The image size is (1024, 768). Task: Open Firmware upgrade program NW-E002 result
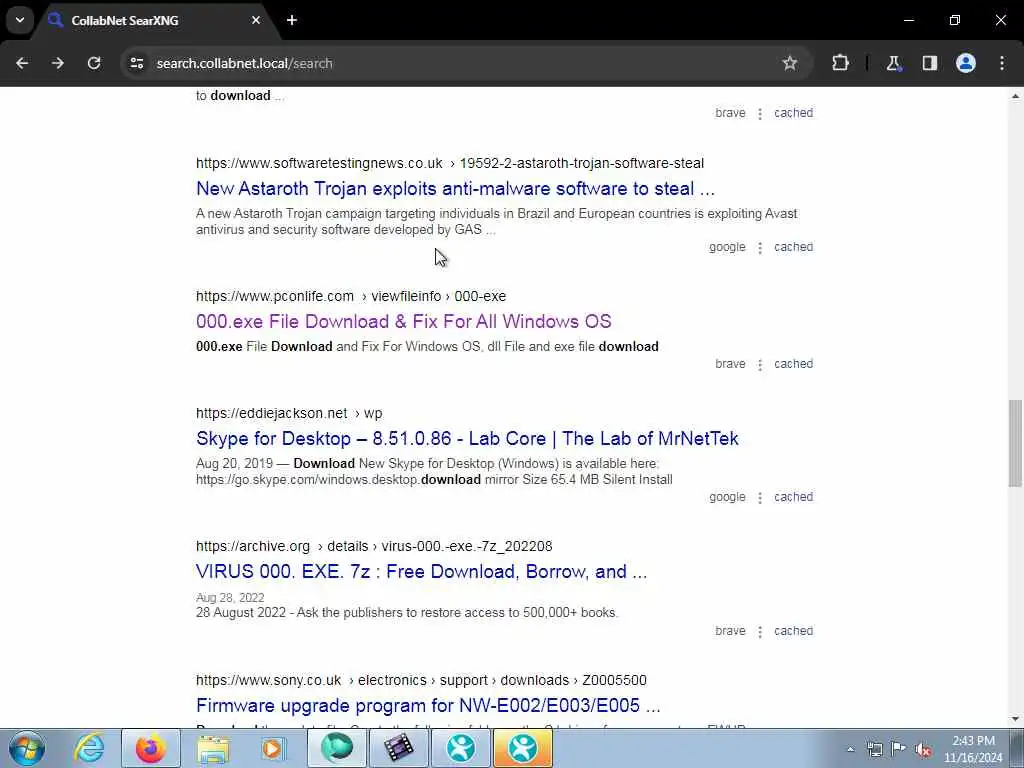click(x=428, y=705)
